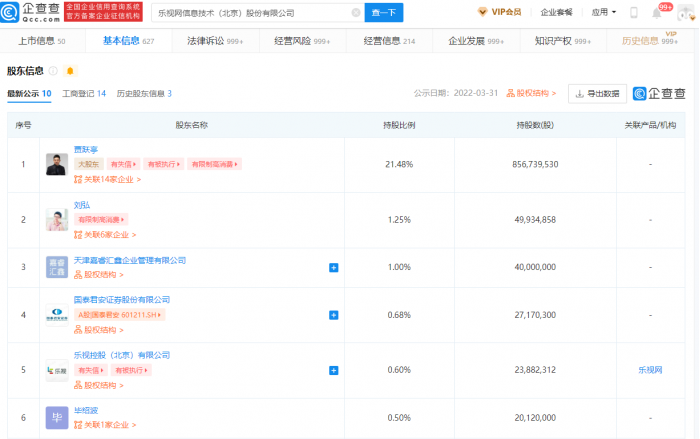Toggle the yellow bell alert beside 股东信息
Image resolution: width=700 pixels, height=439 pixels.
tap(70, 71)
